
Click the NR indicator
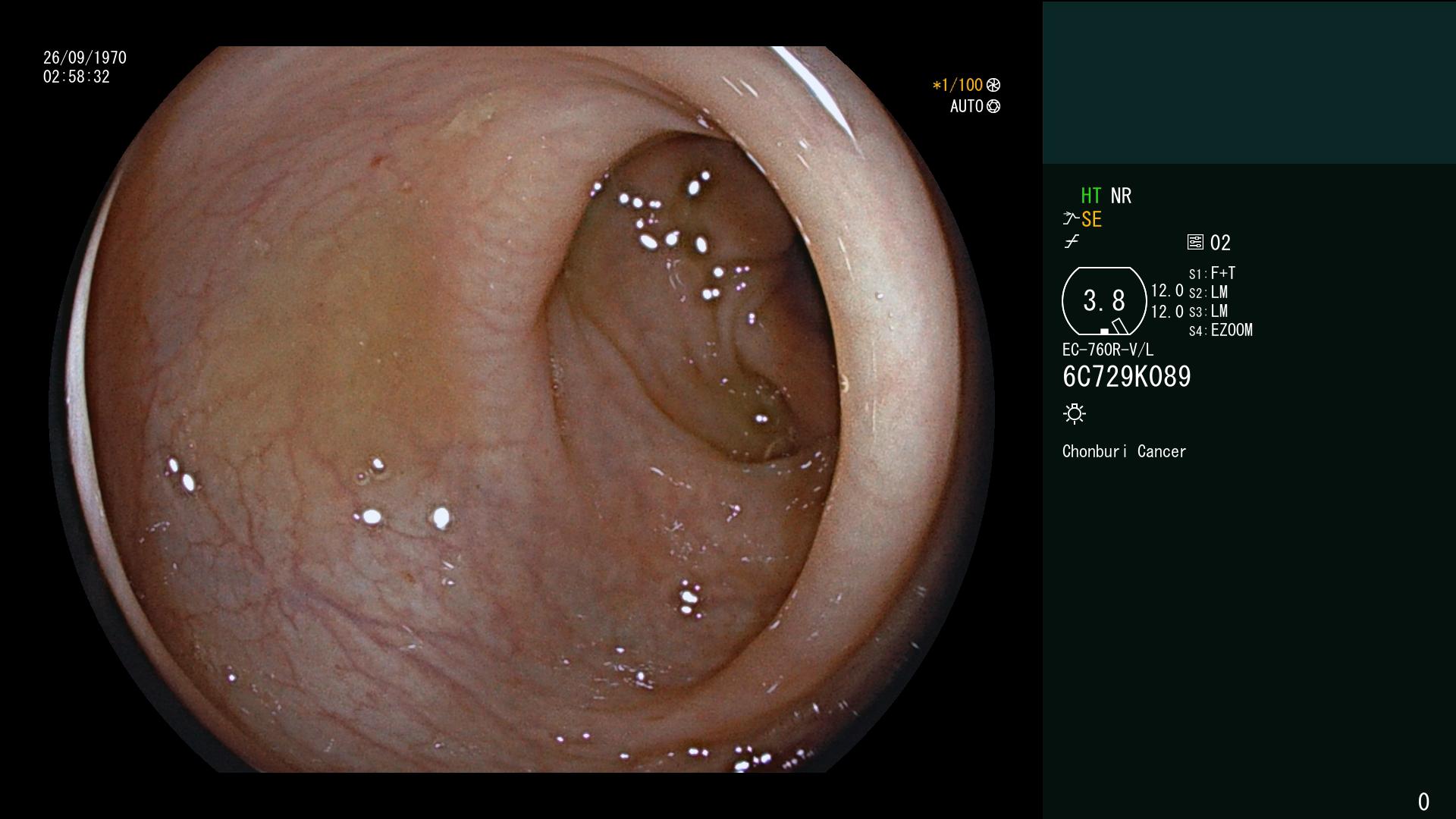(x=1121, y=196)
